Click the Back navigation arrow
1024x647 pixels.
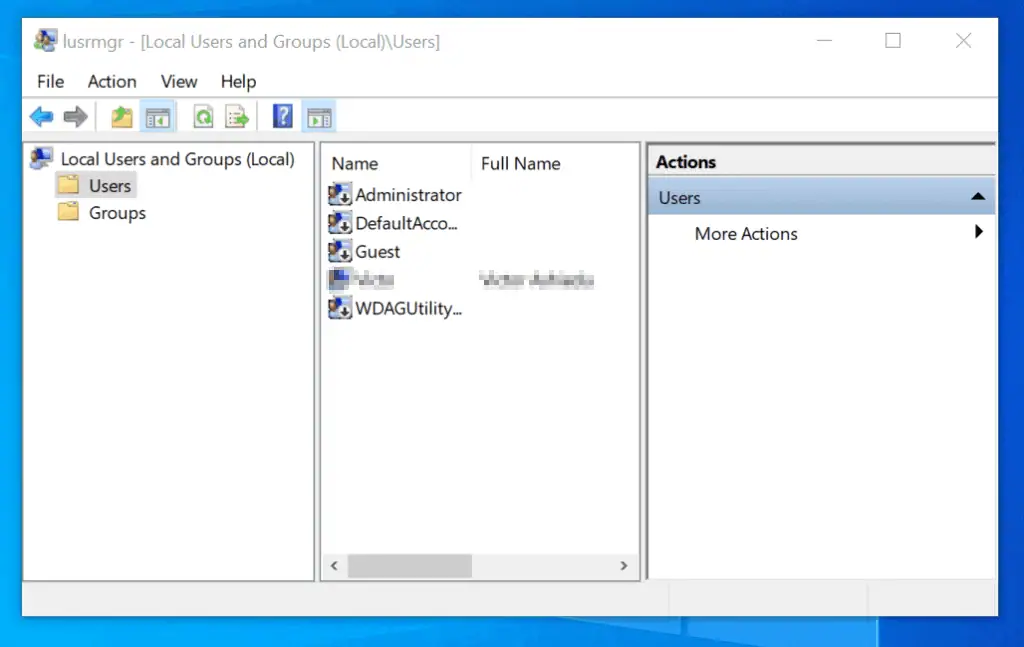click(40, 116)
